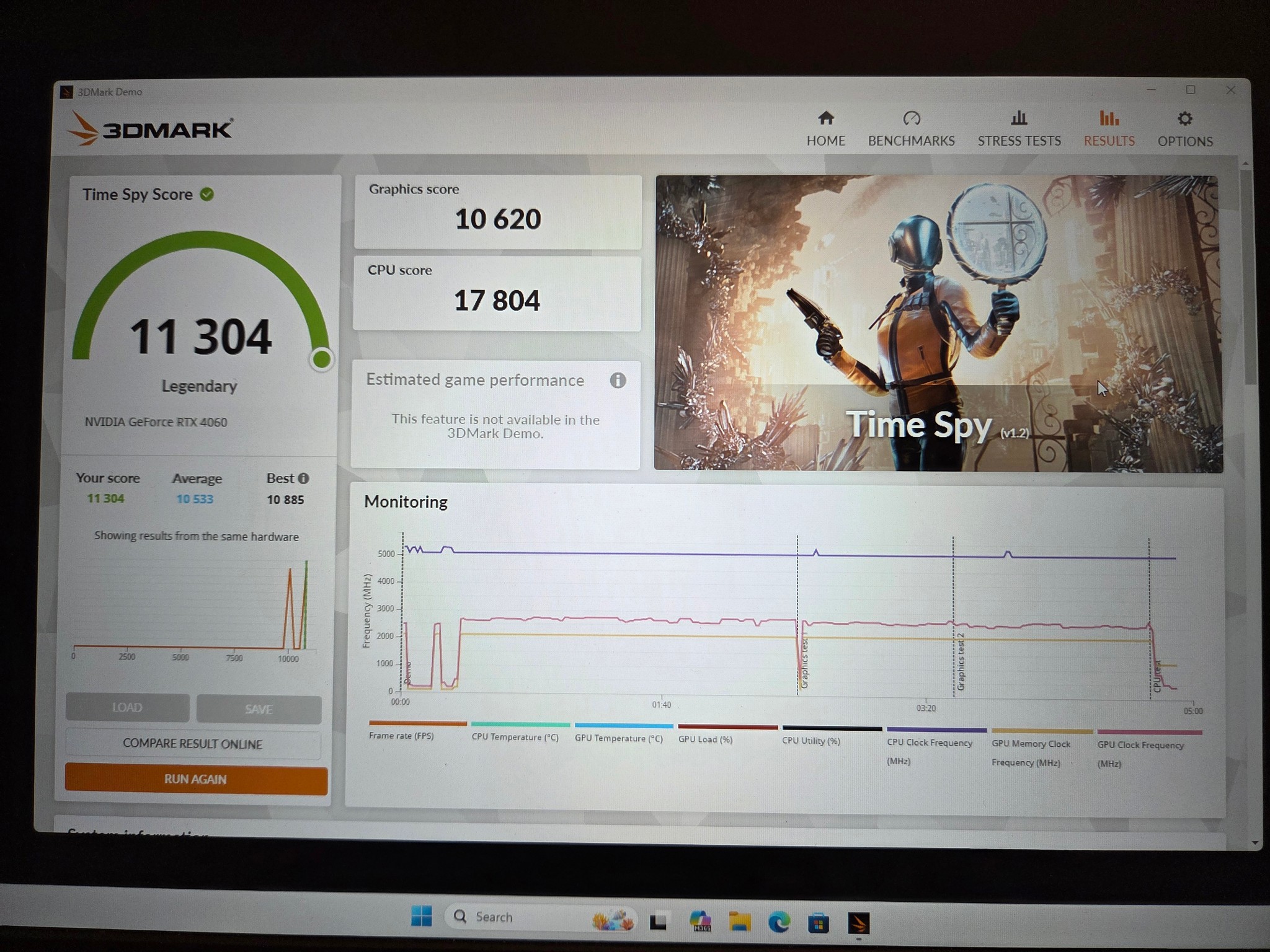Screen dimensions: 1270x952
Task: Click scrollbar down arrow
Action: click(x=1254, y=843)
